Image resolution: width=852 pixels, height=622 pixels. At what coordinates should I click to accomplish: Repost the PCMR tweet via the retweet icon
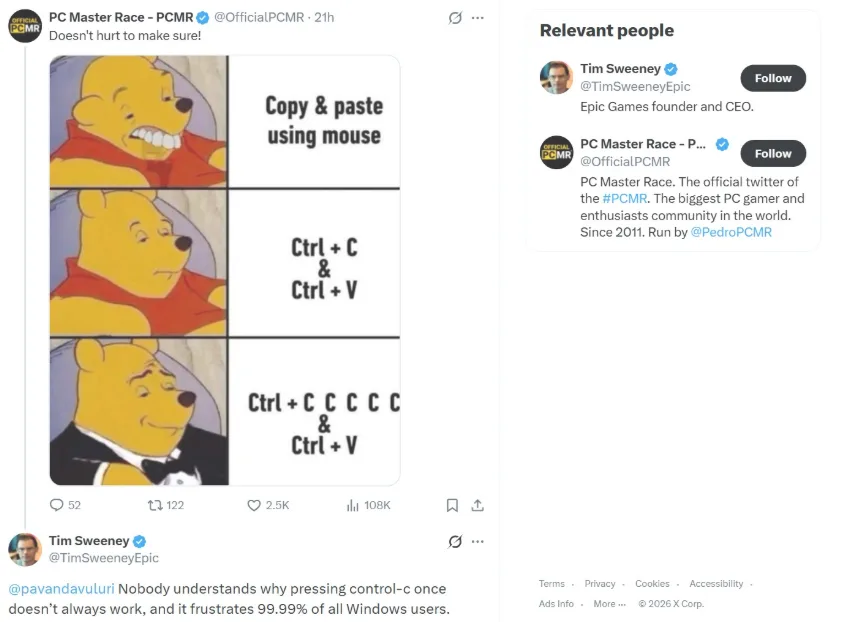155,505
